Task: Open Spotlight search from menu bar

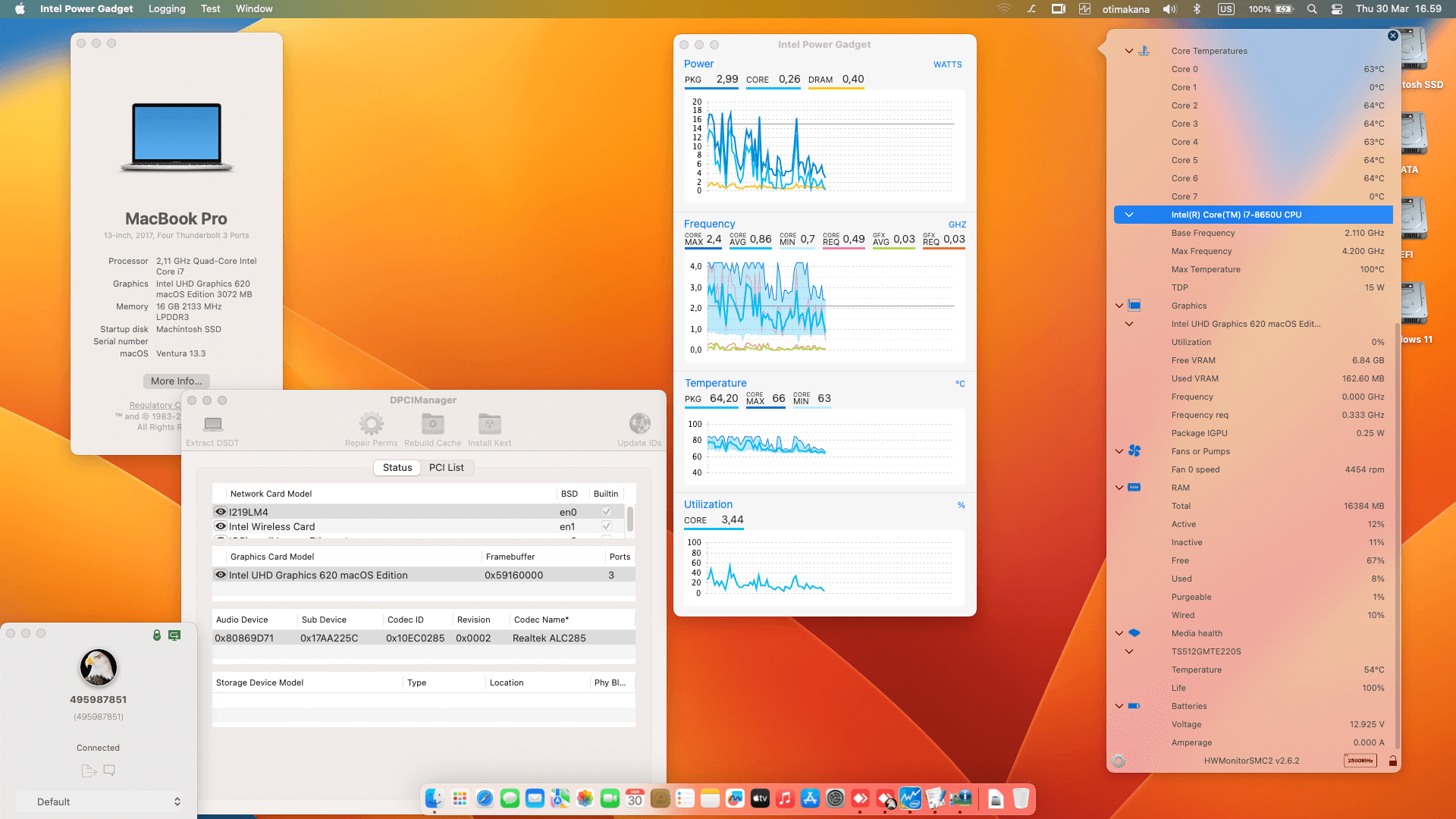Action: [1312, 9]
